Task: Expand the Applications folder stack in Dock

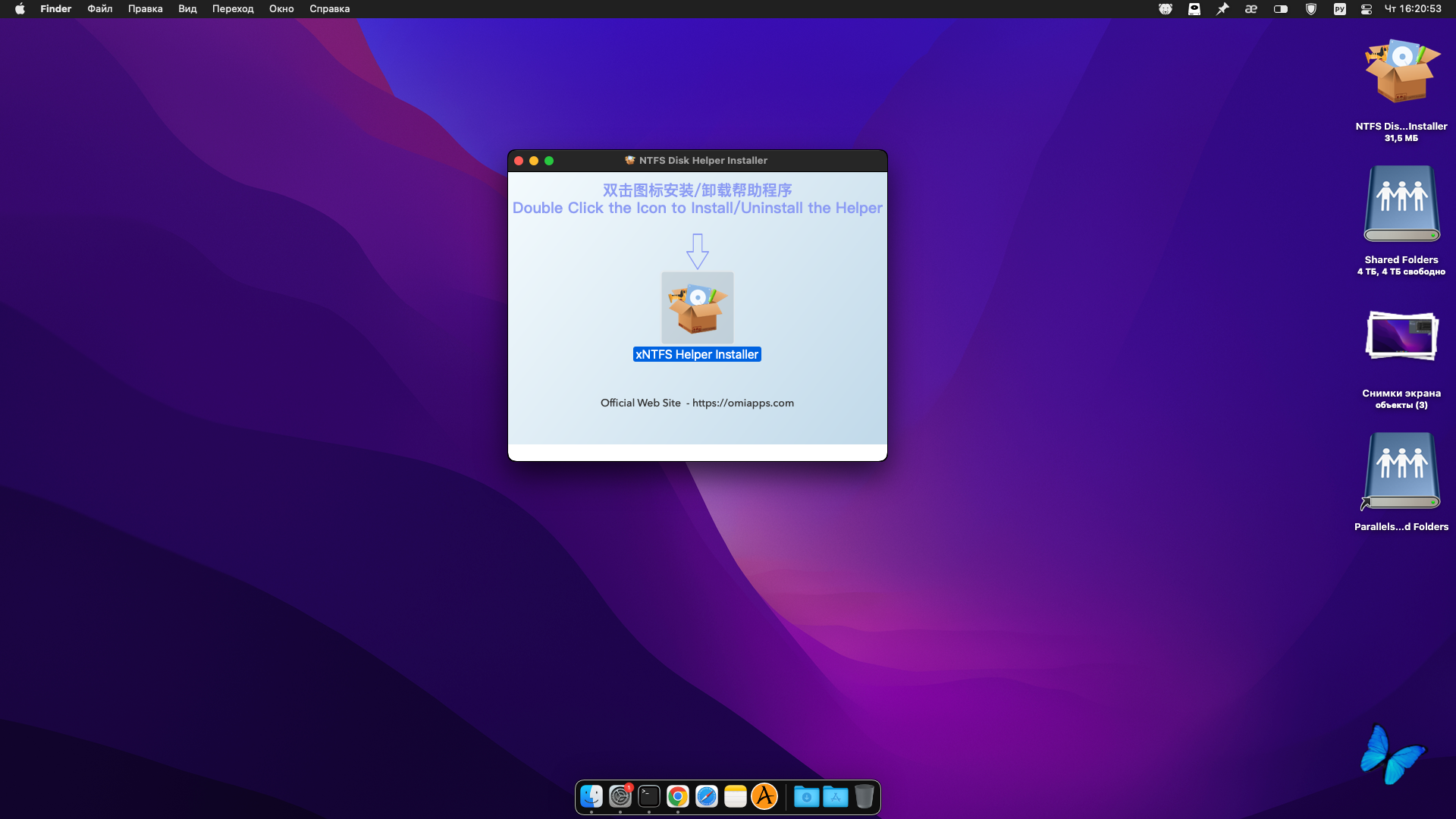Action: point(836,796)
